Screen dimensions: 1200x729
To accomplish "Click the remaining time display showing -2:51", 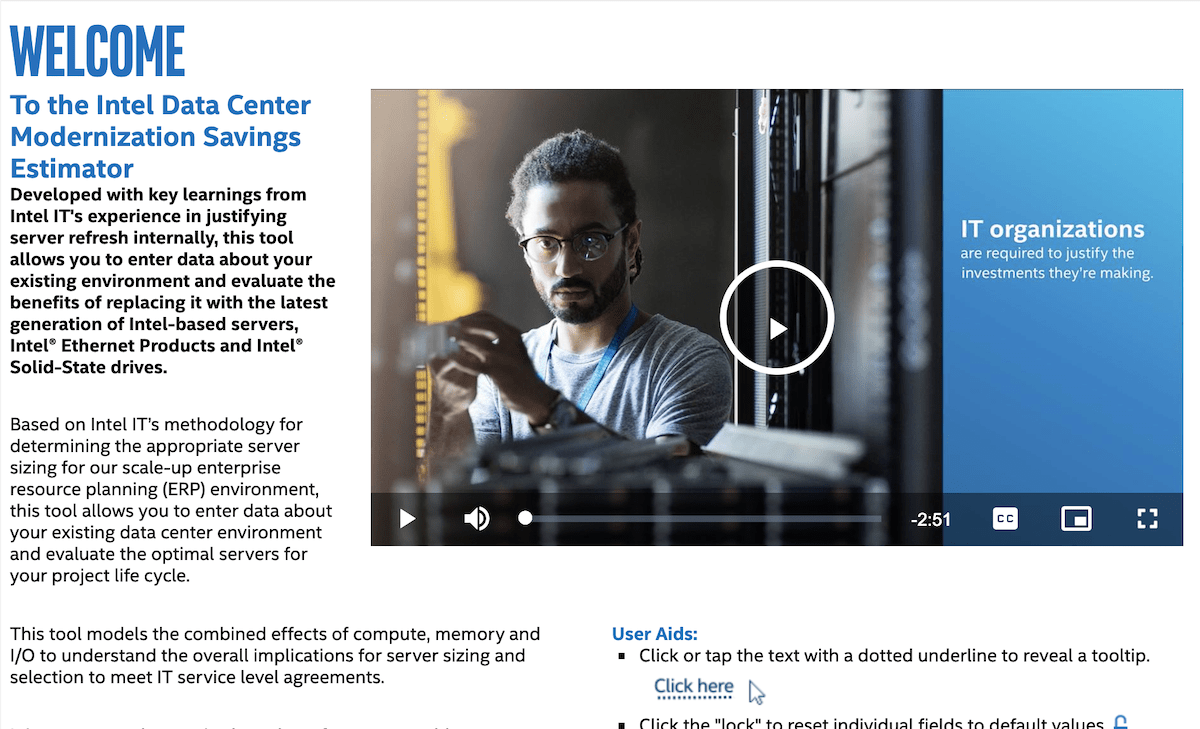I will click(x=930, y=518).
